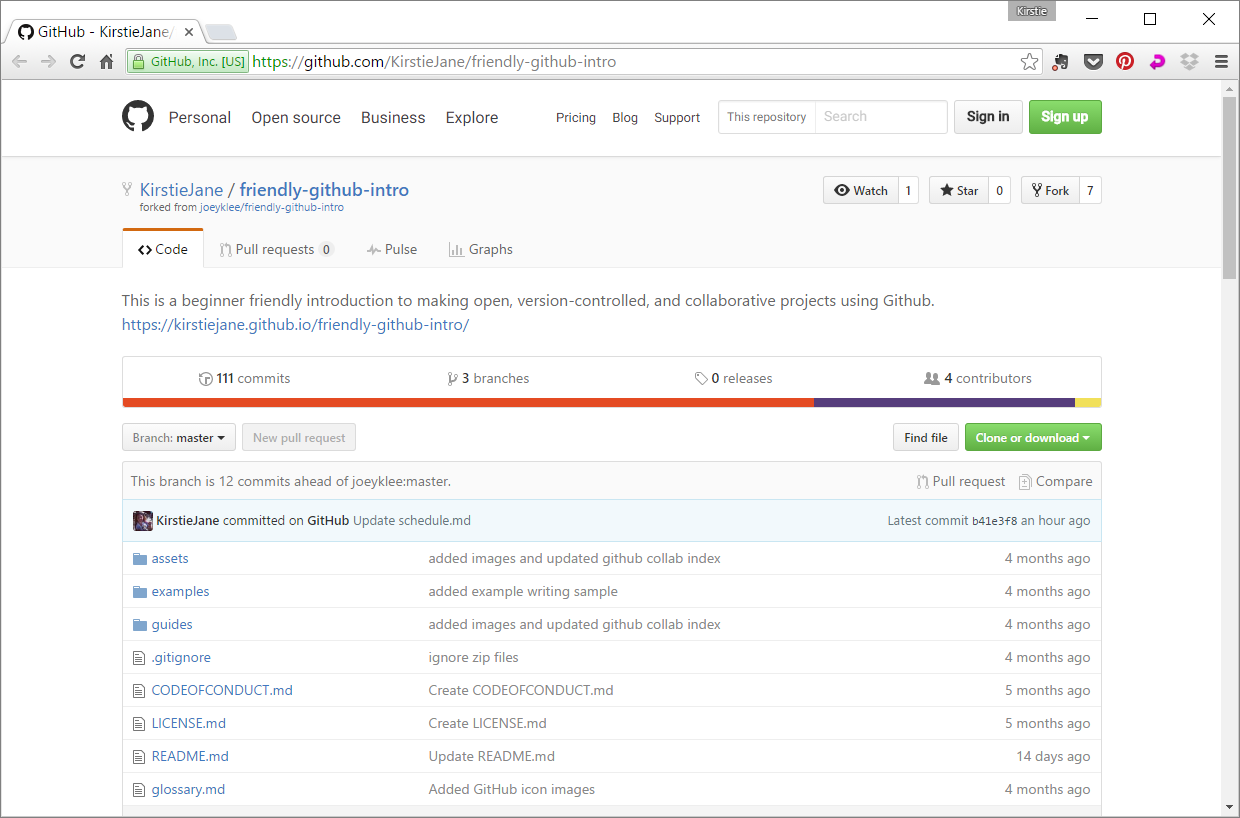Click the purple segment of the language bar
The width and height of the screenshot is (1240, 818).
click(944, 403)
